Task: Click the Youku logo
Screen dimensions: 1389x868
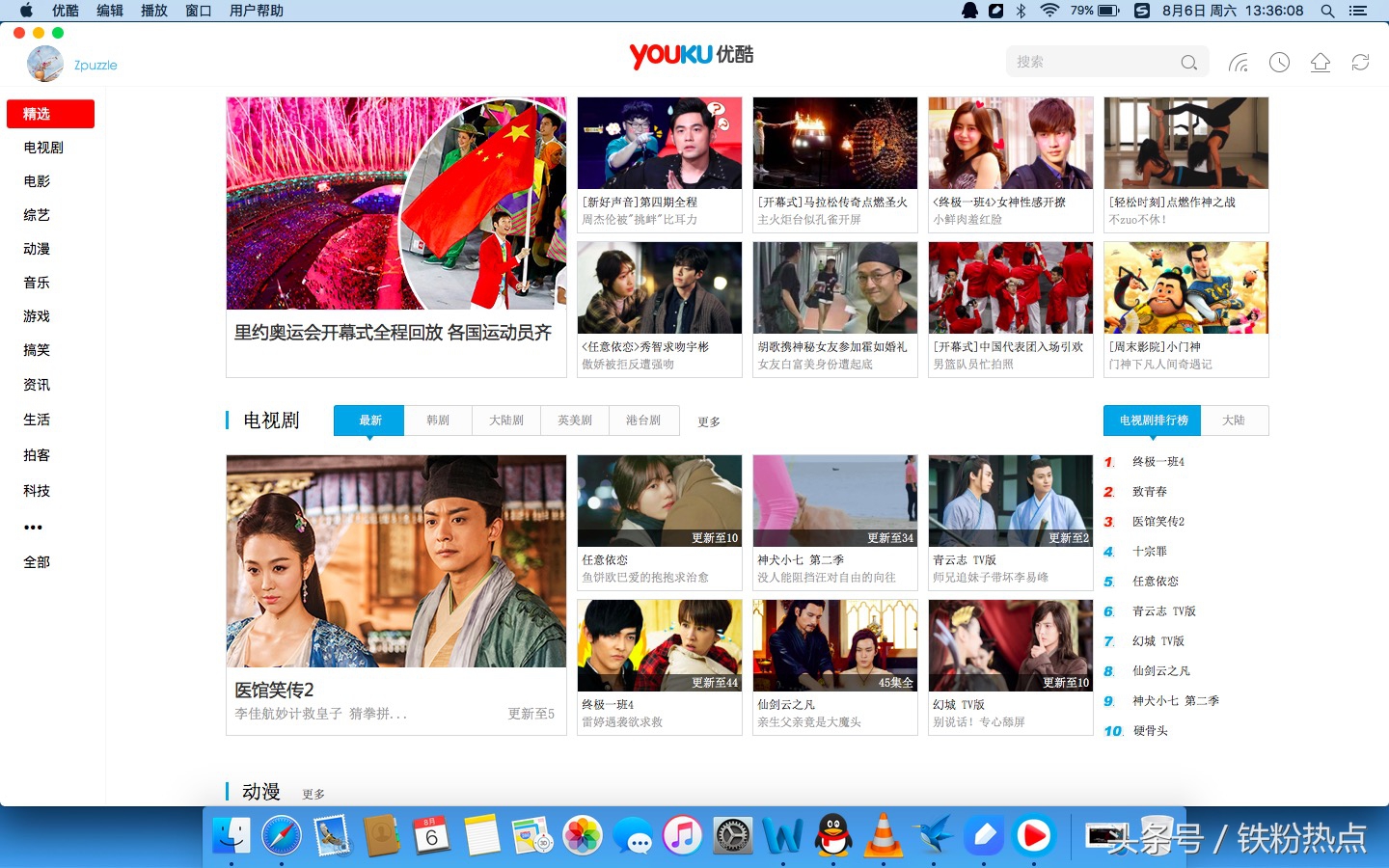Action: (691, 55)
